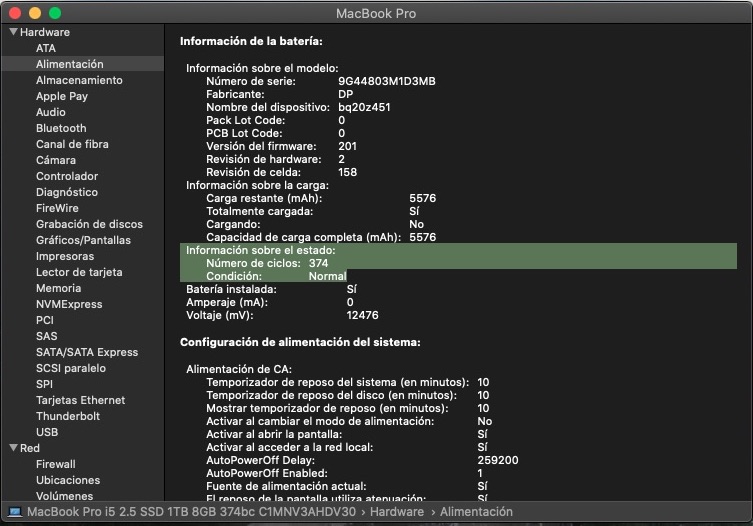Select Tarjetas Ethernet in the sidebar
Image resolution: width=753 pixels, height=526 pixels.
click(x=80, y=400)
